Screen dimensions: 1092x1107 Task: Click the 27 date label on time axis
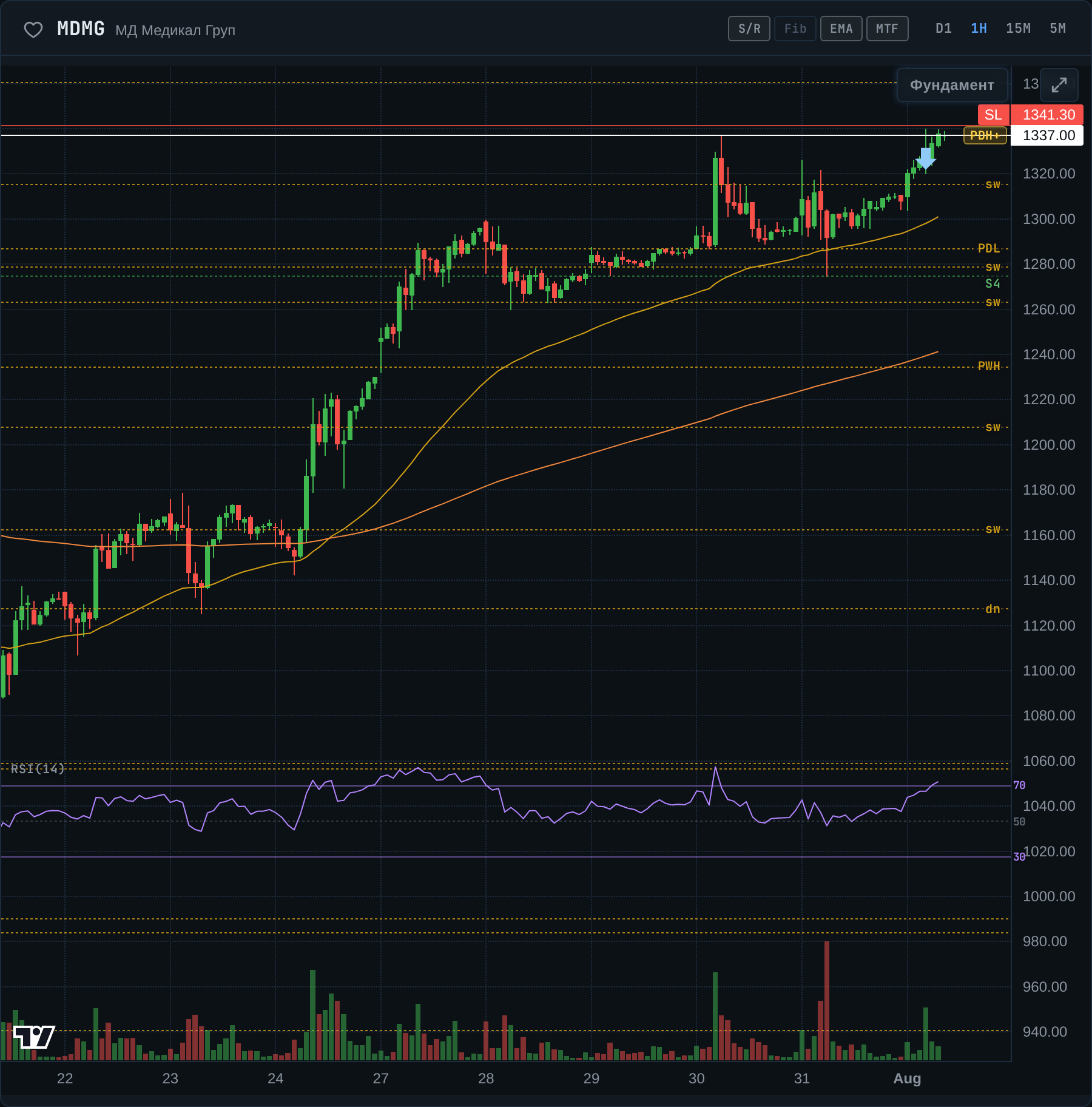pyautogui.click(x=381, y=1078)
